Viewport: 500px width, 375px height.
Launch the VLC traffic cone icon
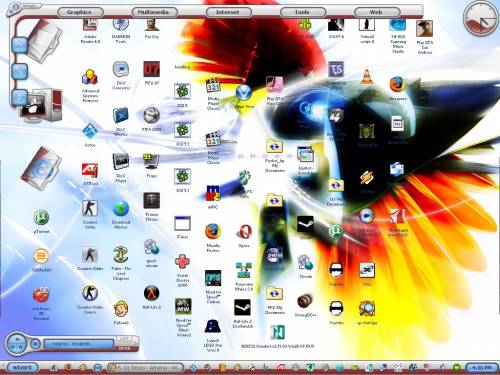(366, 77)
